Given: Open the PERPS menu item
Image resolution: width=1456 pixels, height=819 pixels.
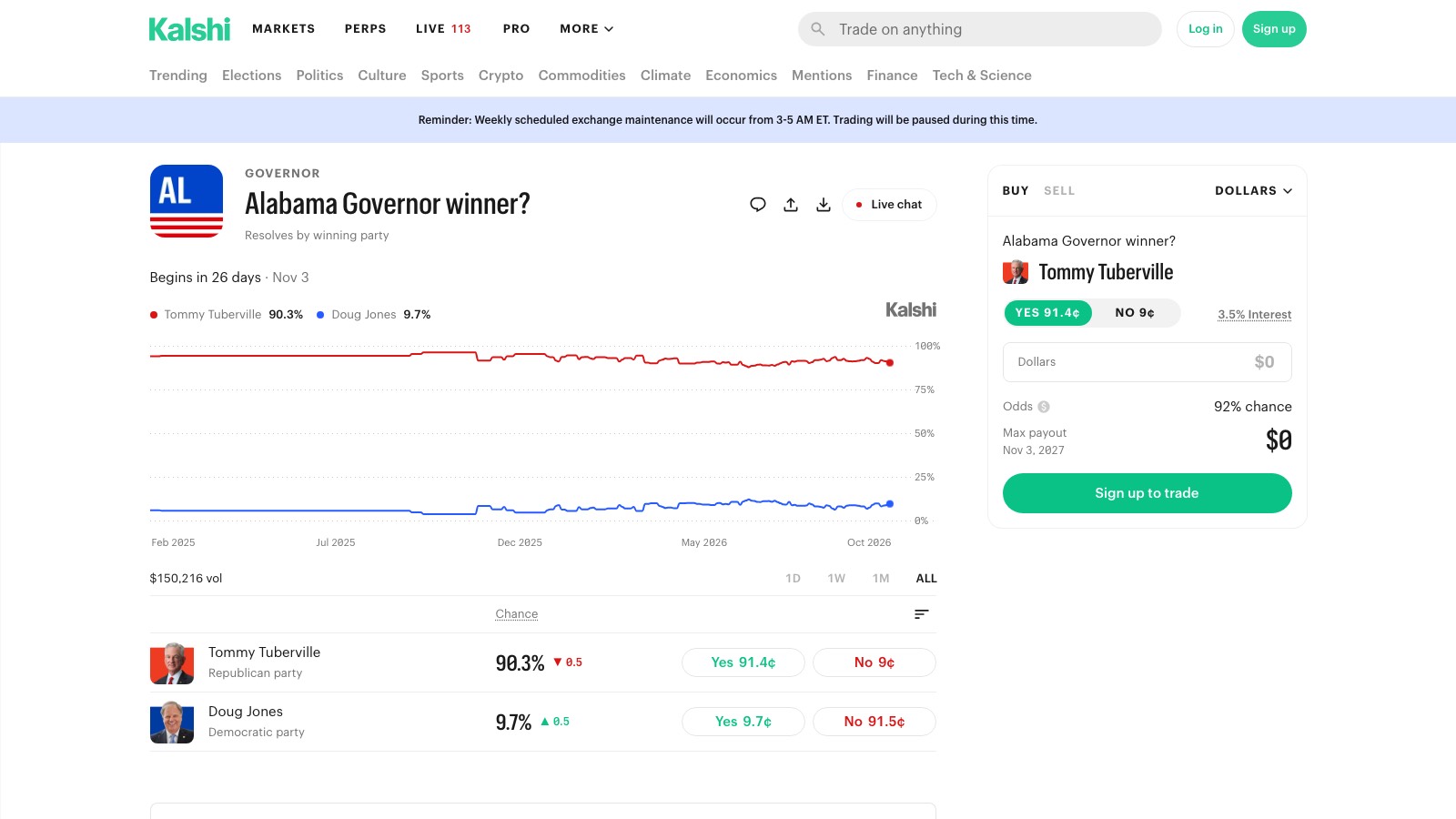Looking at the screenshot, I should pos(366,29).
